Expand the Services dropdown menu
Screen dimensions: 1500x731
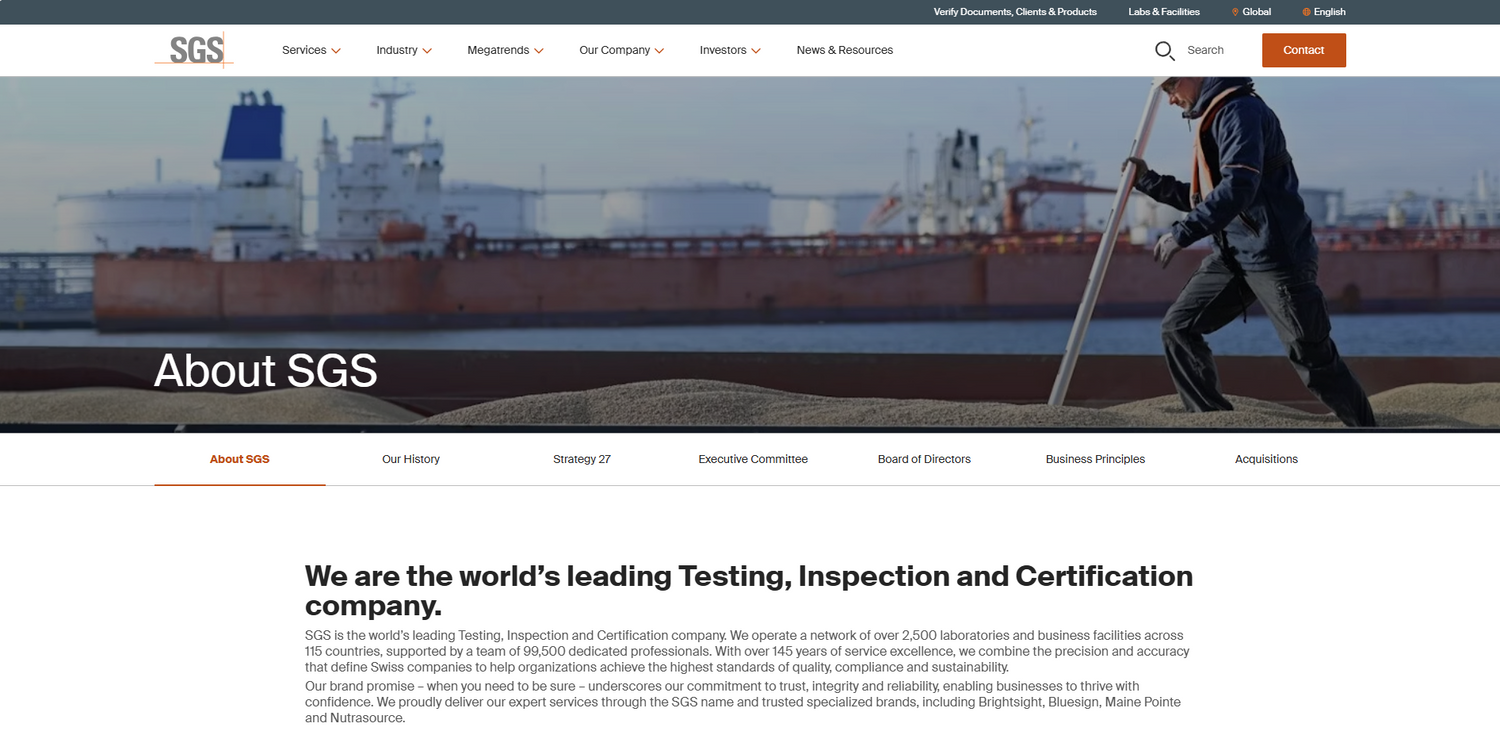click(311, 50)
